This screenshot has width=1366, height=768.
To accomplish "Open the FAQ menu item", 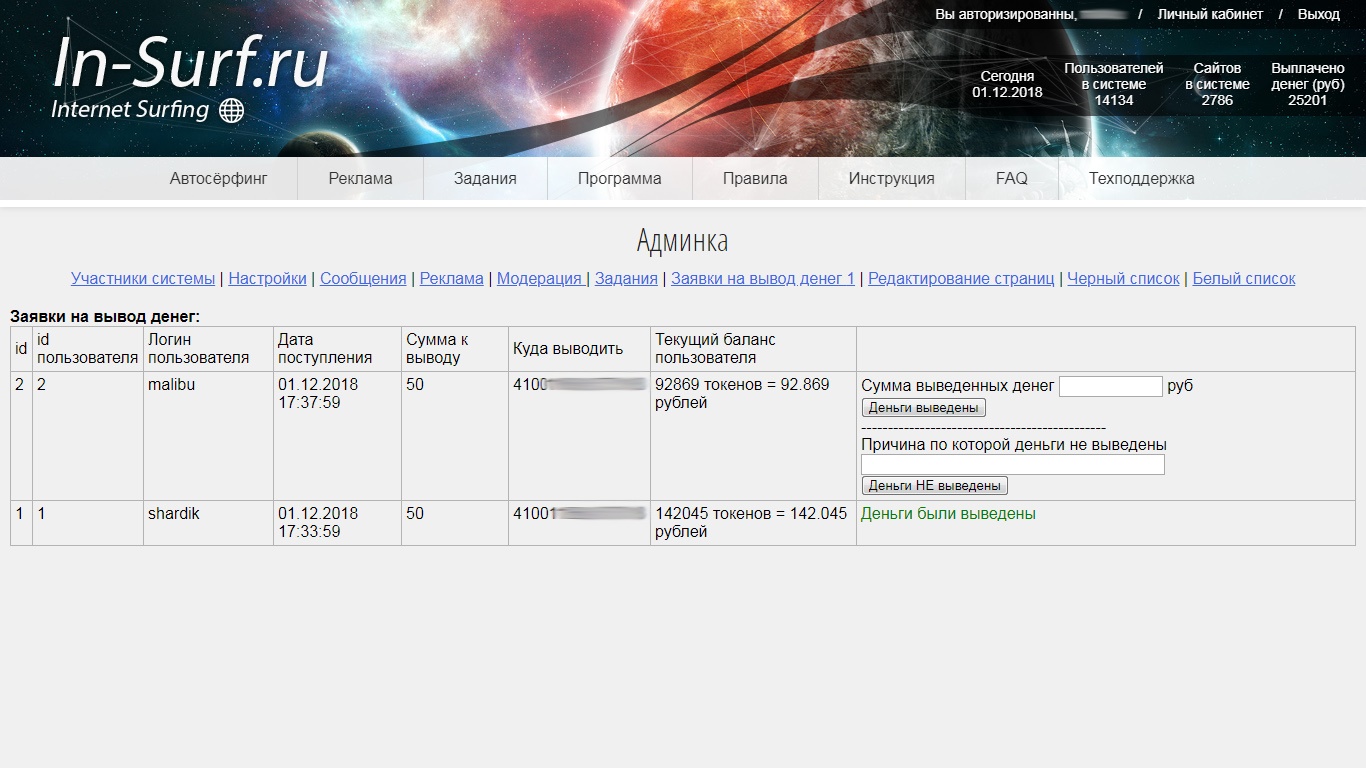I will point(1012,179).
